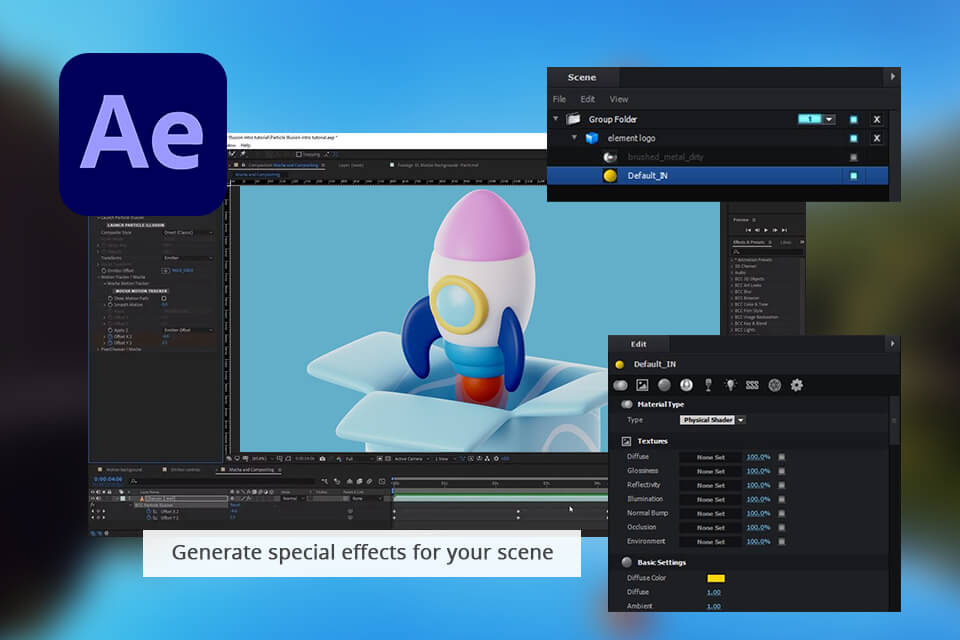The height and width of the screenshot is (640, 960).
Task: Click the Reflectivity 100.0% value
Action: (758, 485)
